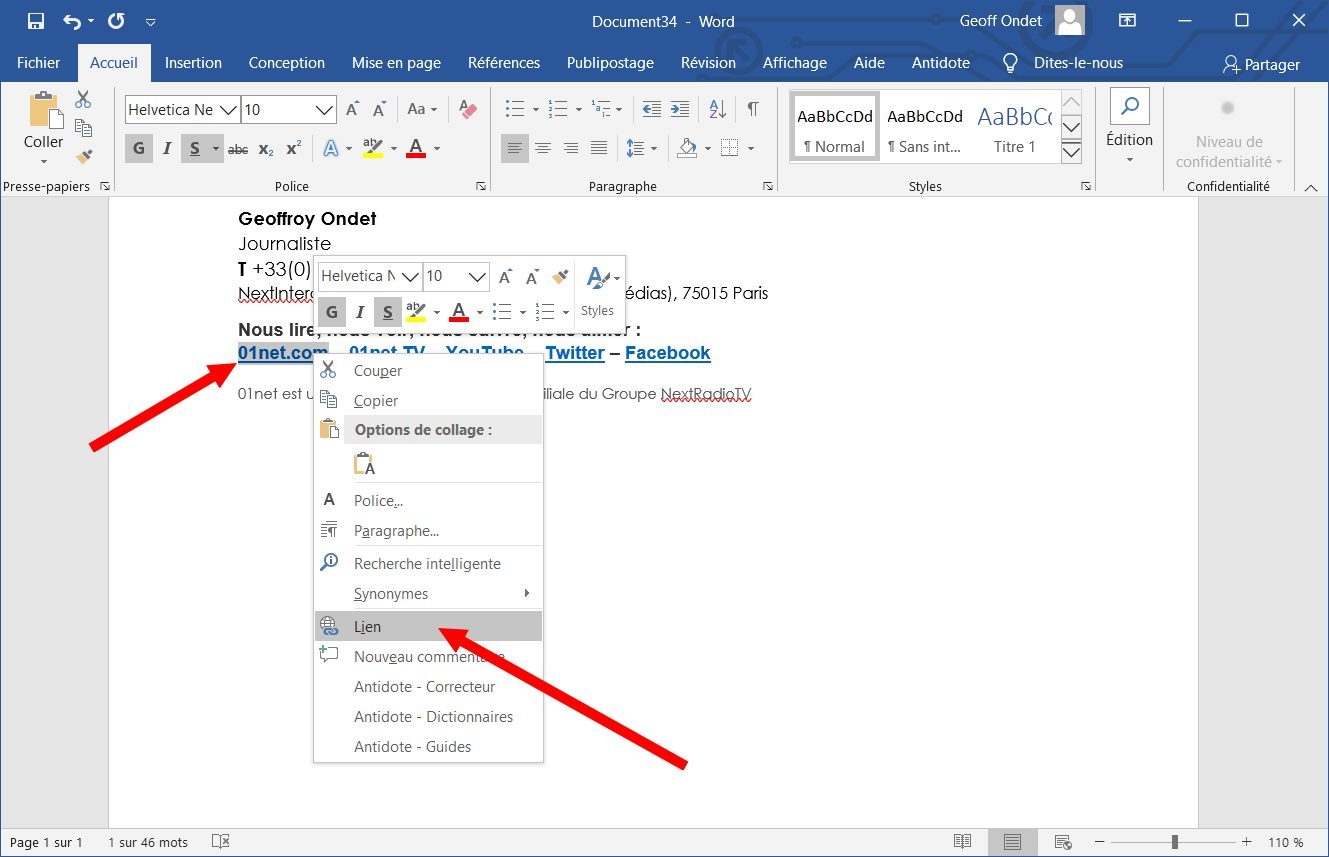Toggle align left in ribbon
This screenshot has width=1329, height=857.
pyautogui.click(x=515, y=149)
